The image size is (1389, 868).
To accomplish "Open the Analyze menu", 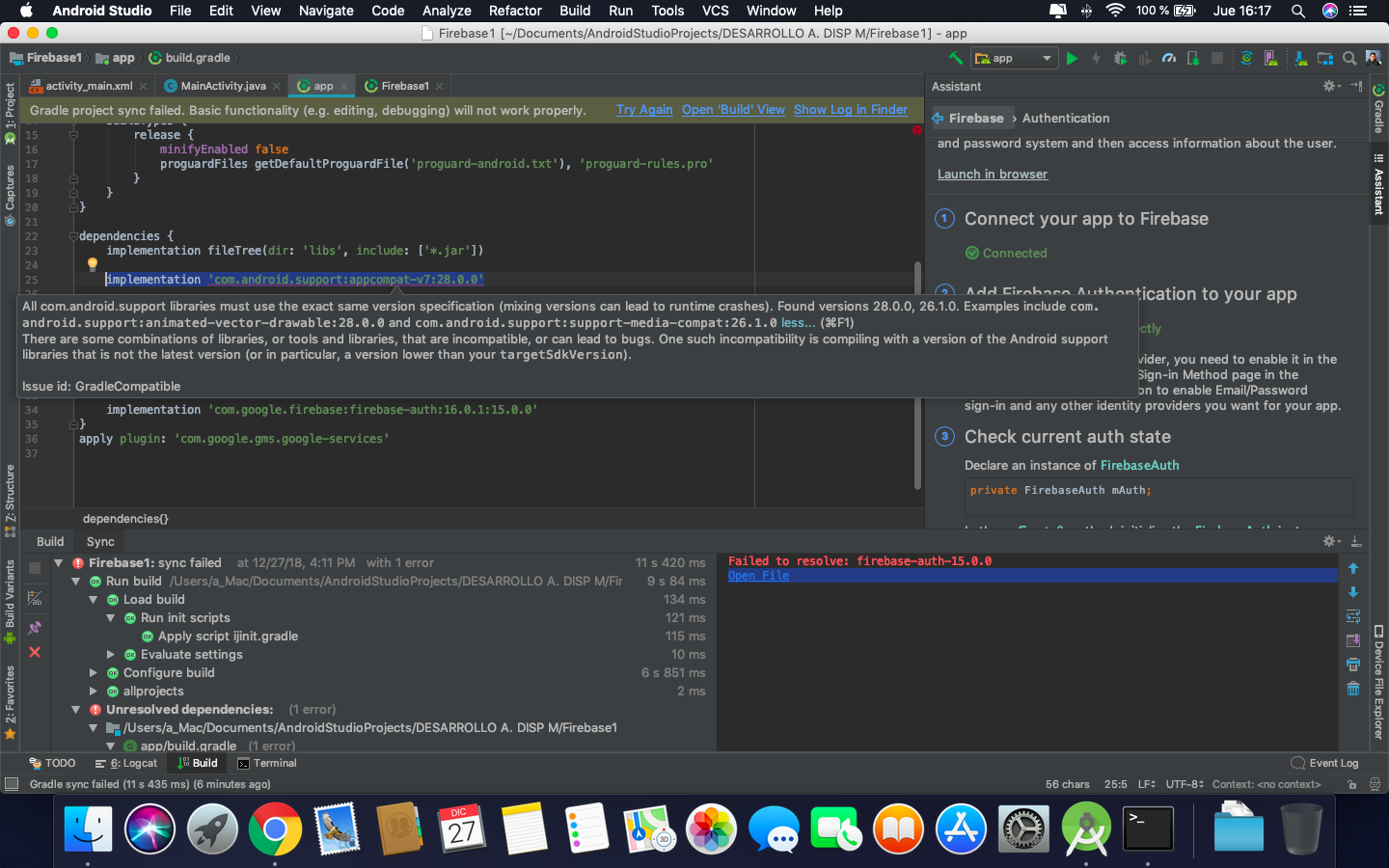I will pyautogui.click(x=447, y=11).
